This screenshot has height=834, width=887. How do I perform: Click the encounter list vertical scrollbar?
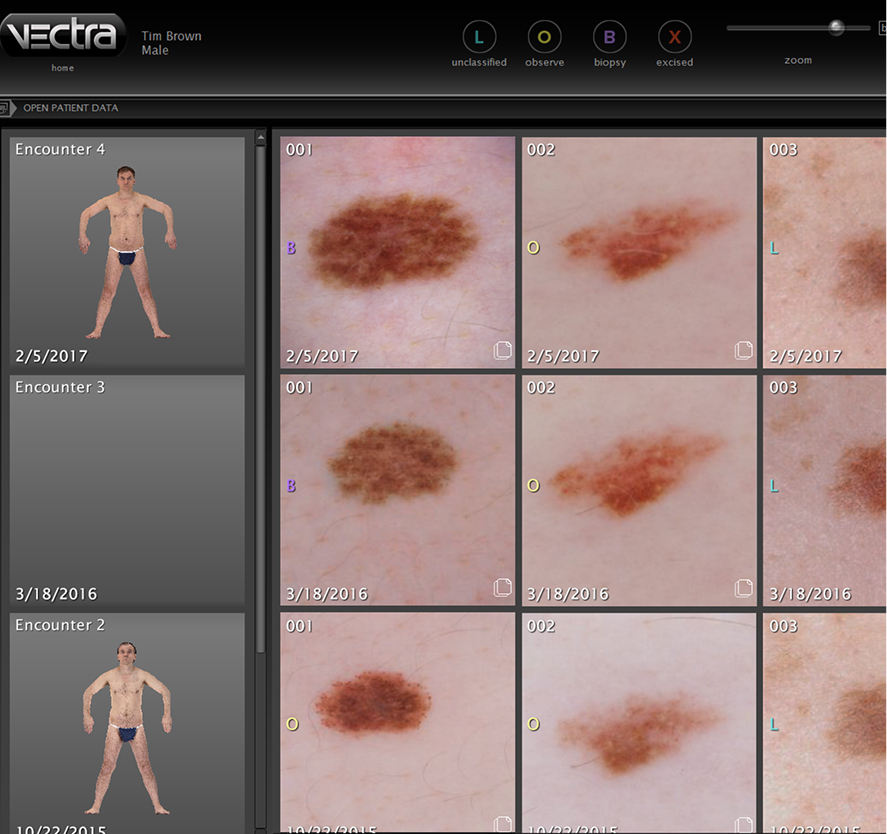[261, 400]
